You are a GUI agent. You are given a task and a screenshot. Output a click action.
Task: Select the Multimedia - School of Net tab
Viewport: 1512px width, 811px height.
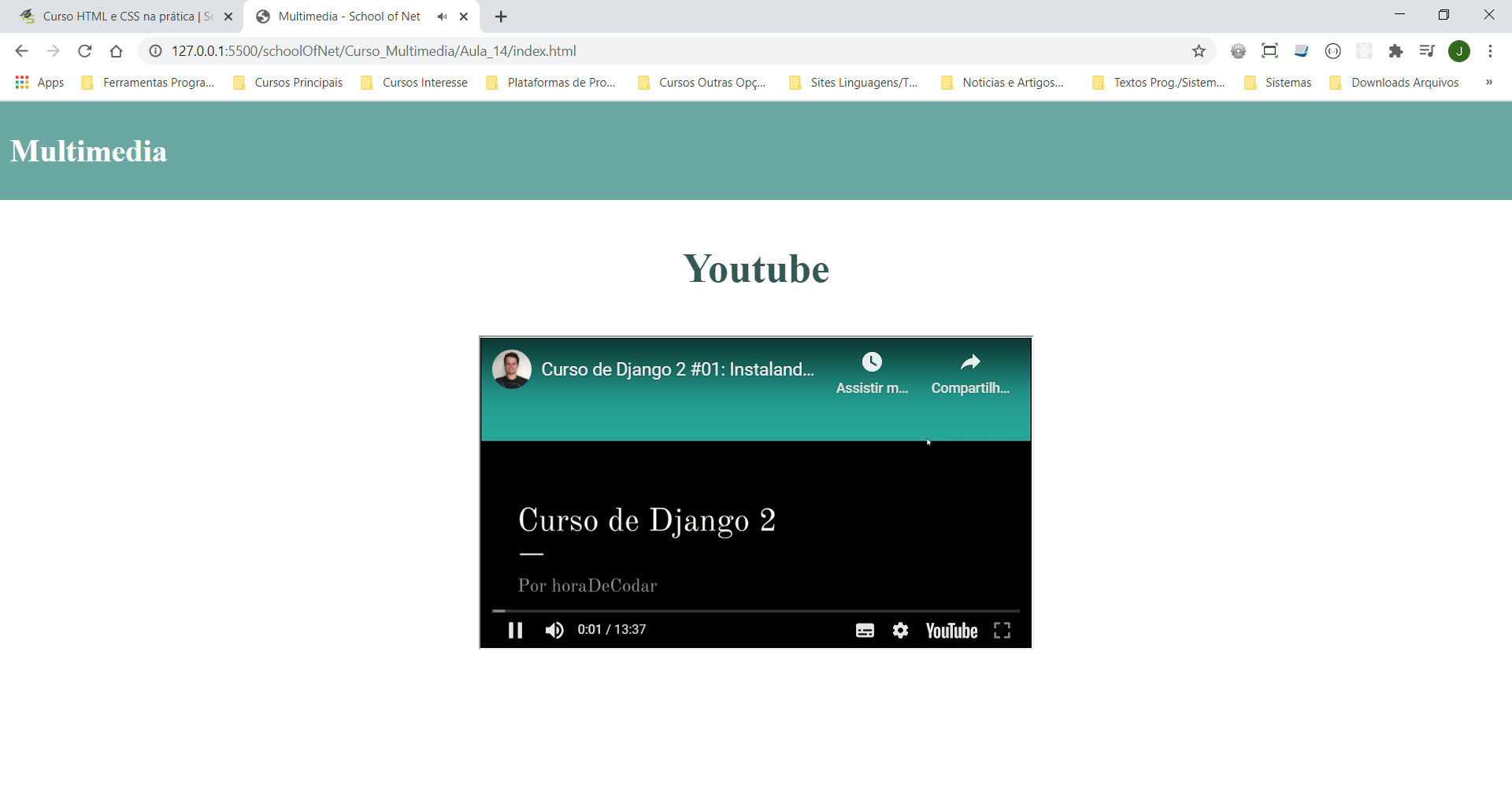pyautogui.click(x=349, y=17)
